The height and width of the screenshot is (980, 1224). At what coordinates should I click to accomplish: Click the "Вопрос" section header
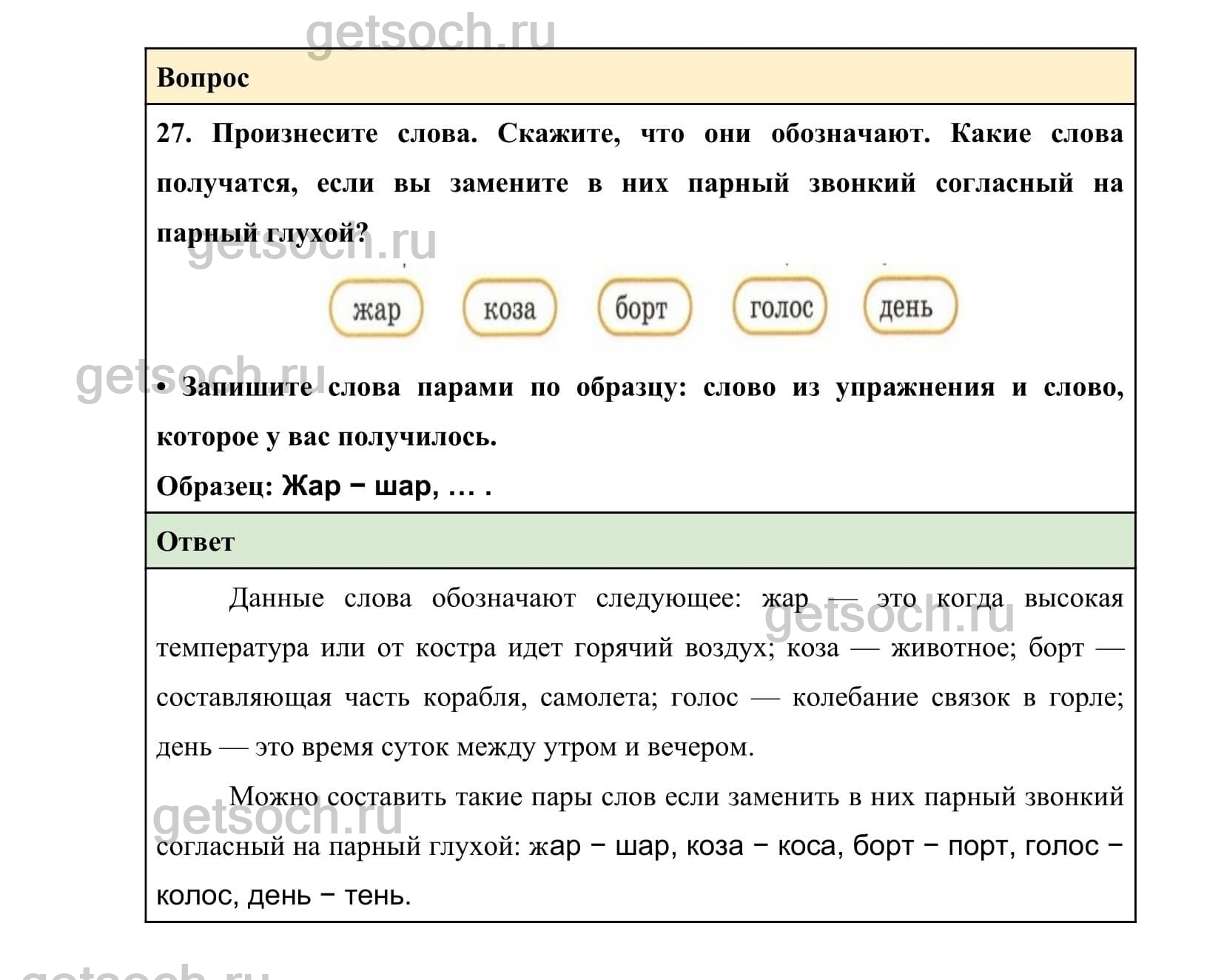[x=203, y=78]
